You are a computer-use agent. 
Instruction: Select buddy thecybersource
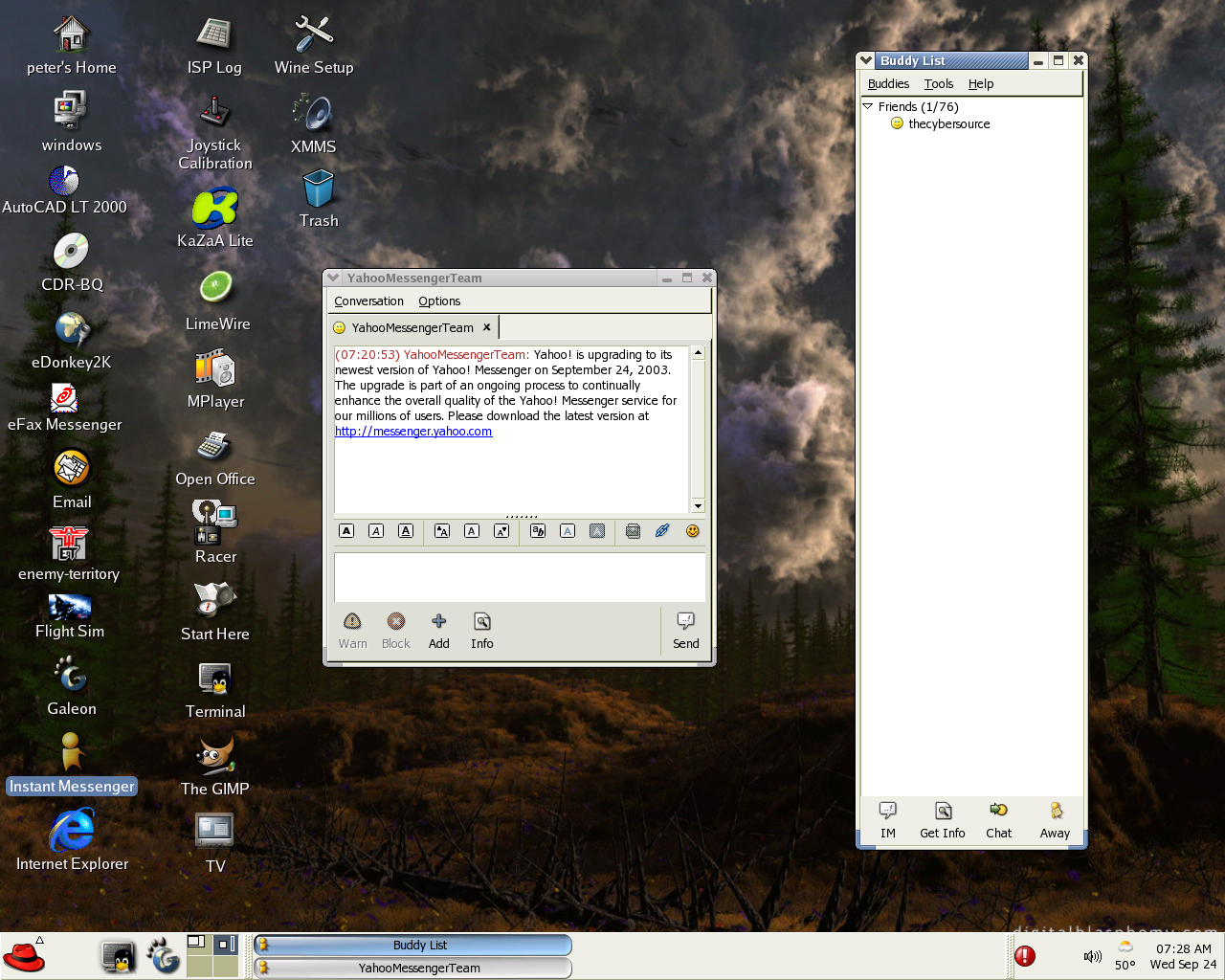[x=948, y=124]
